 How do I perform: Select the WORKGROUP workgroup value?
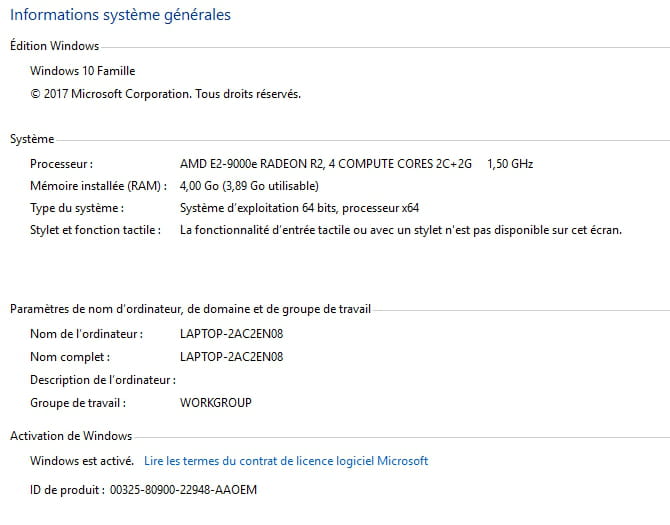[x=215, y=403]
